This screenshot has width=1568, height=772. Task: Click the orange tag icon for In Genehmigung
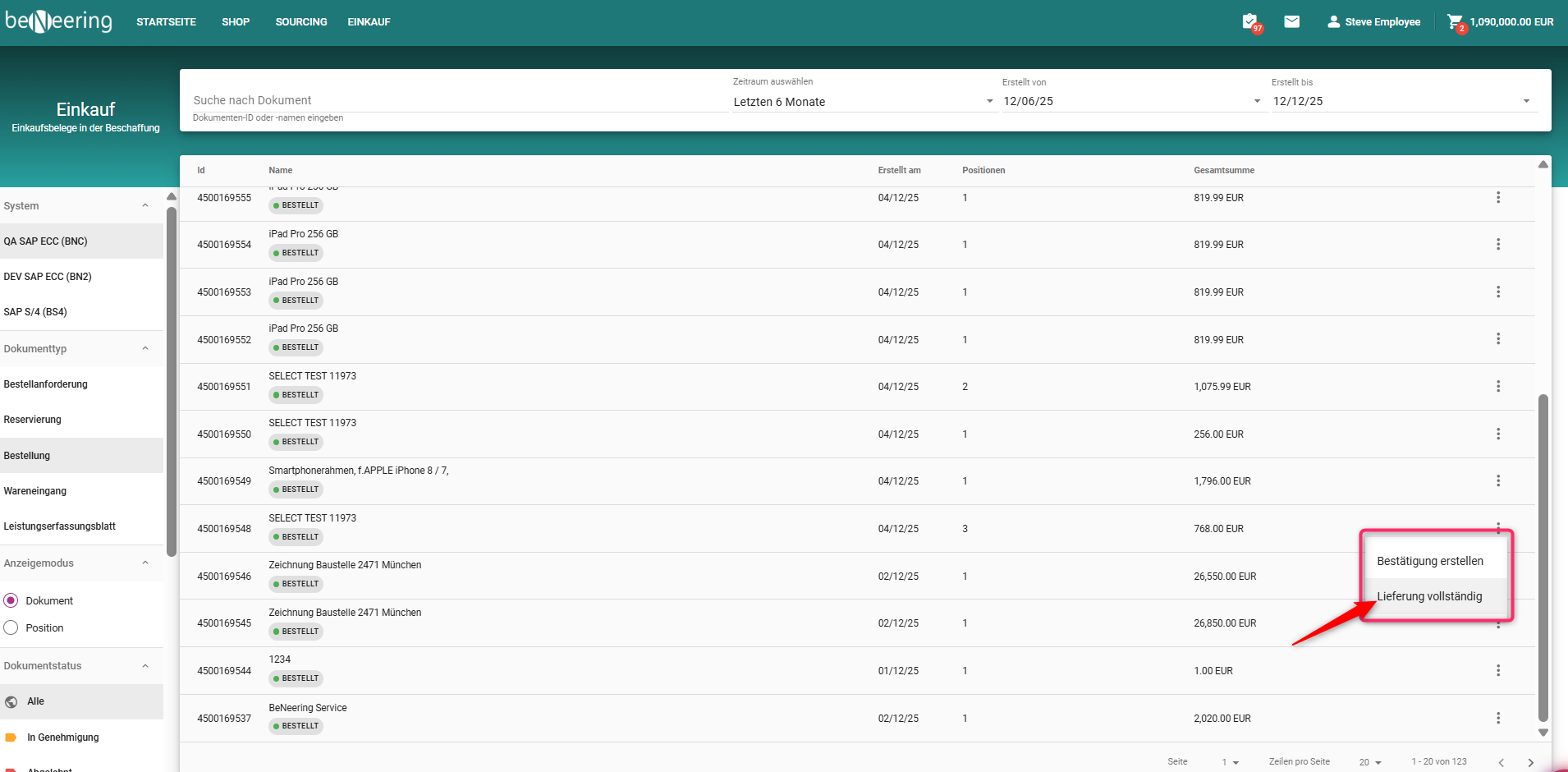point(11,738)
